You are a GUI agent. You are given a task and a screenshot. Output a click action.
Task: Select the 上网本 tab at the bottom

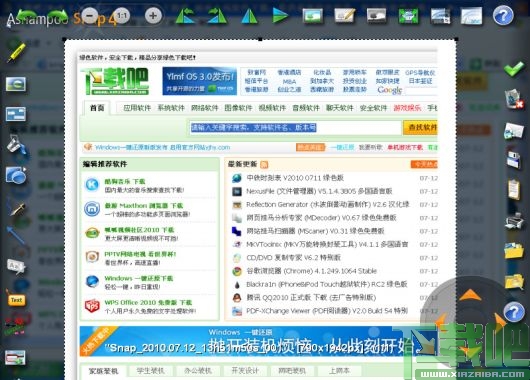click(339, 371)
